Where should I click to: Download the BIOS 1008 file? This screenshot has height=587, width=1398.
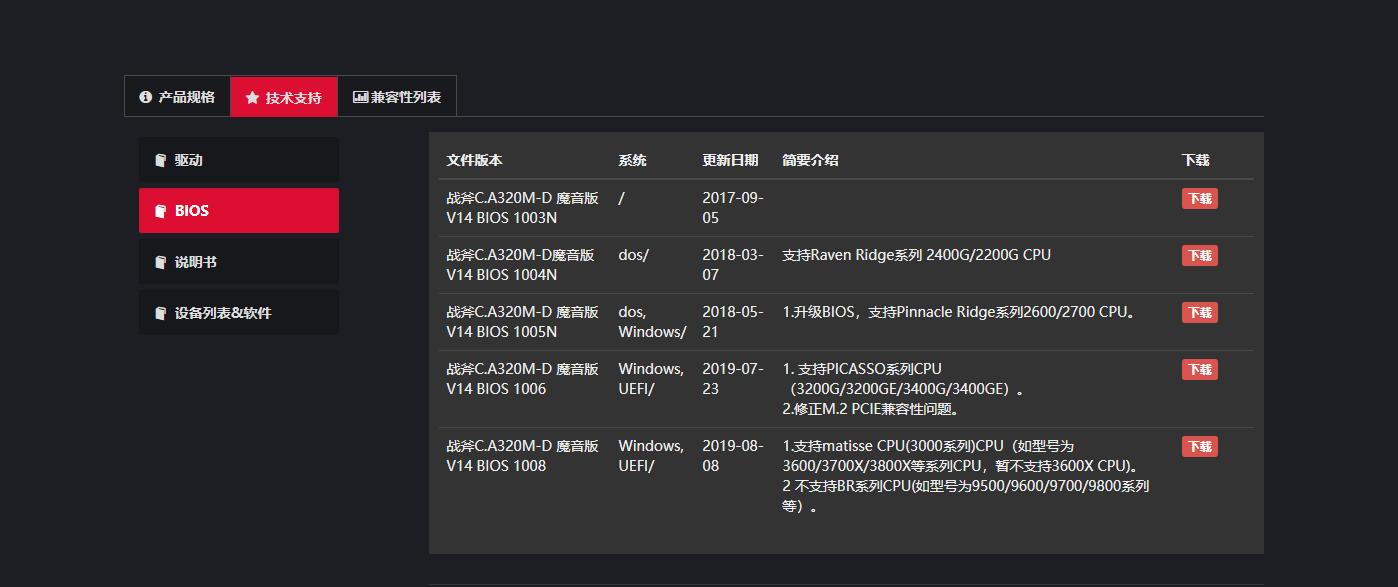click(1199, 446)
